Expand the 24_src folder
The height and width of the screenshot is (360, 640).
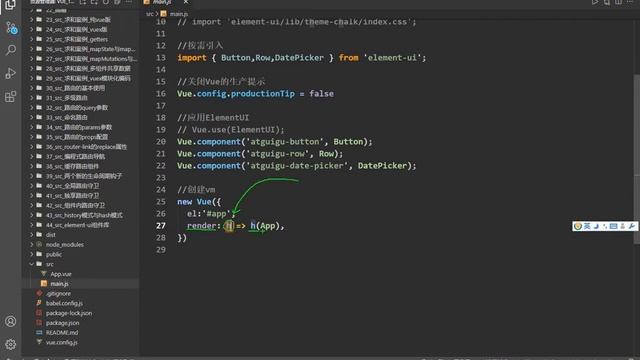[x=76, y=29]
